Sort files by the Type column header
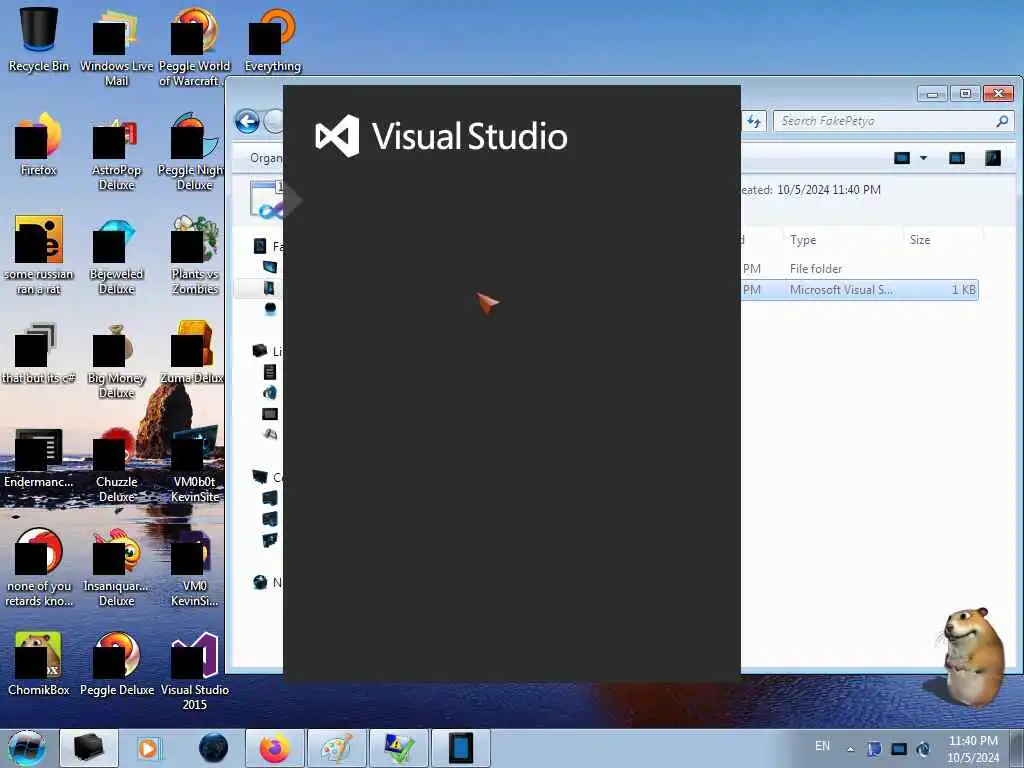The width and height of the screenshot is (1024, 768). coord(842,240)
